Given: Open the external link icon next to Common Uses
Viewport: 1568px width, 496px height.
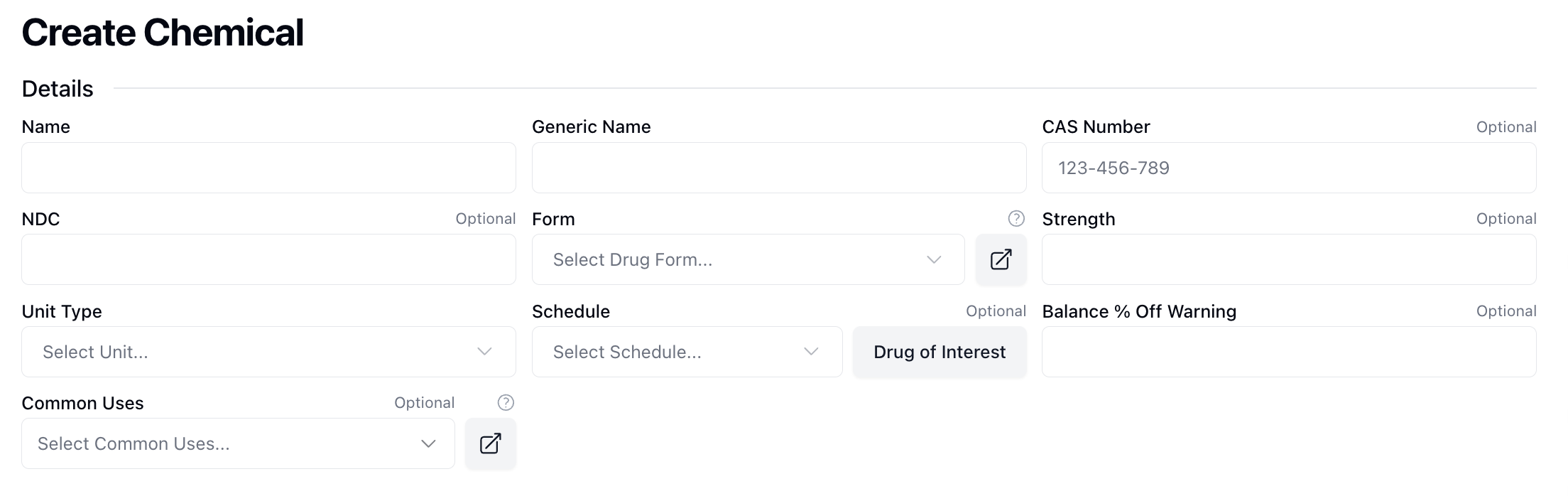Looking at the screenshot, I should 490,443.
